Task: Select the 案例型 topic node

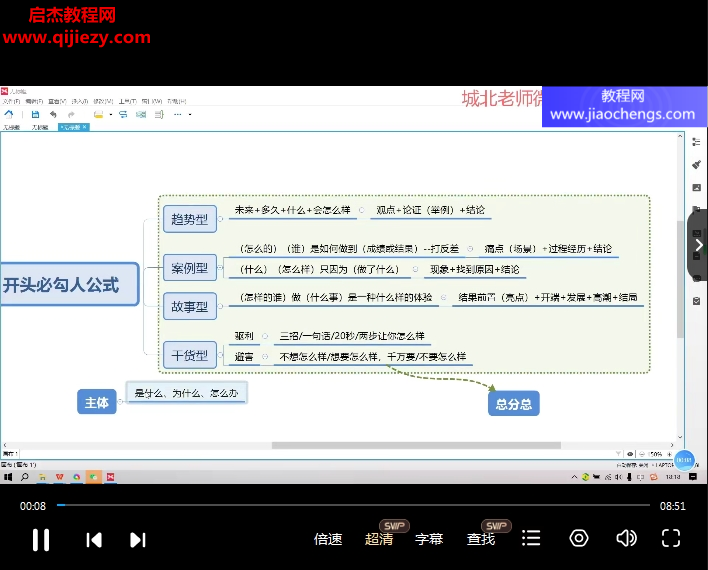Action: pos(190,268)
